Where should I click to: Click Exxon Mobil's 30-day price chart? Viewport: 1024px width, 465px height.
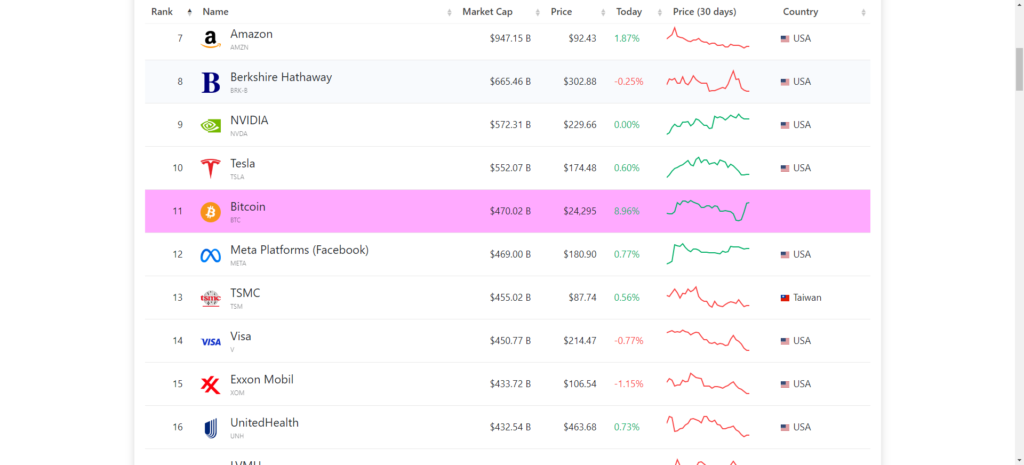(708, 383)
